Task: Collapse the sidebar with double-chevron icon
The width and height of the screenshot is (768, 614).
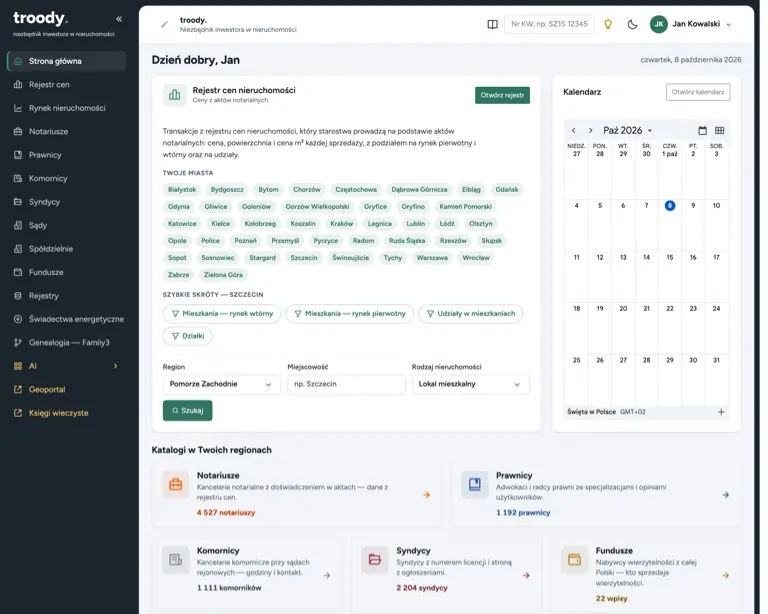Action: [x=119, y=19]
